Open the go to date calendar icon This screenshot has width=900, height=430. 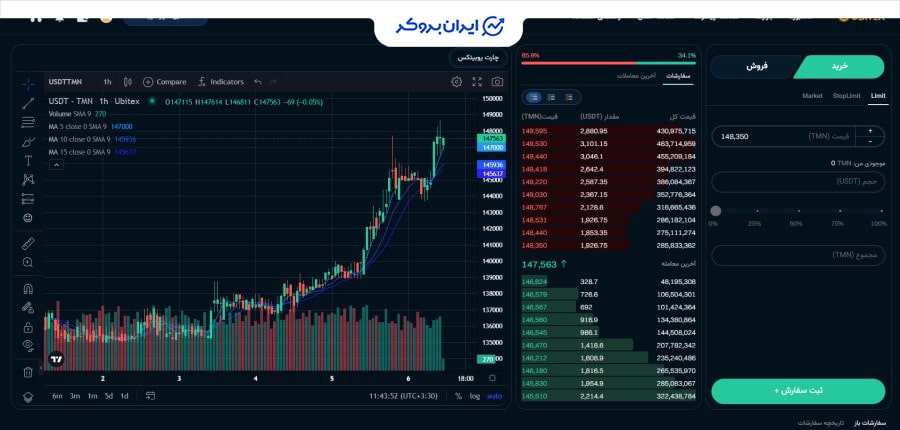click(x=150, y=396)
